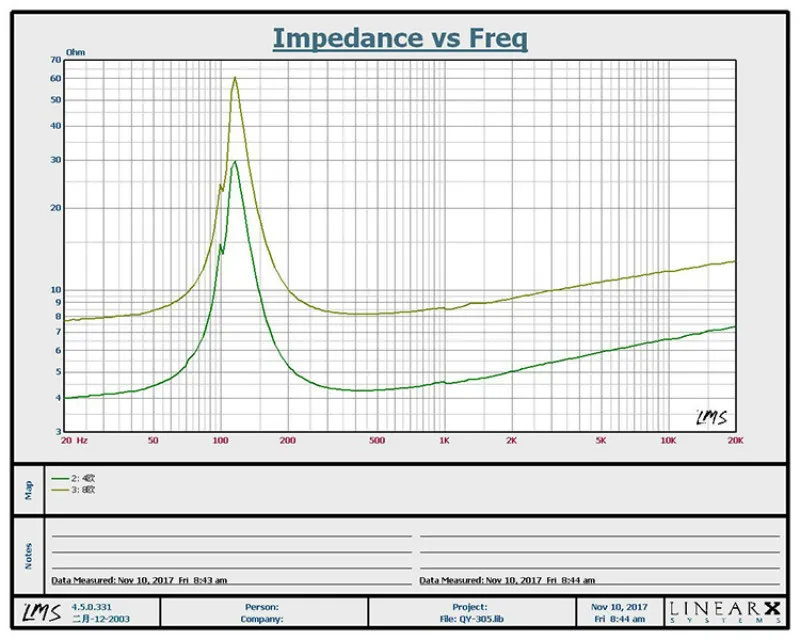Click the '20K' frequency axis label
This screenshot has height=640, width=800.
pos(735,440)
